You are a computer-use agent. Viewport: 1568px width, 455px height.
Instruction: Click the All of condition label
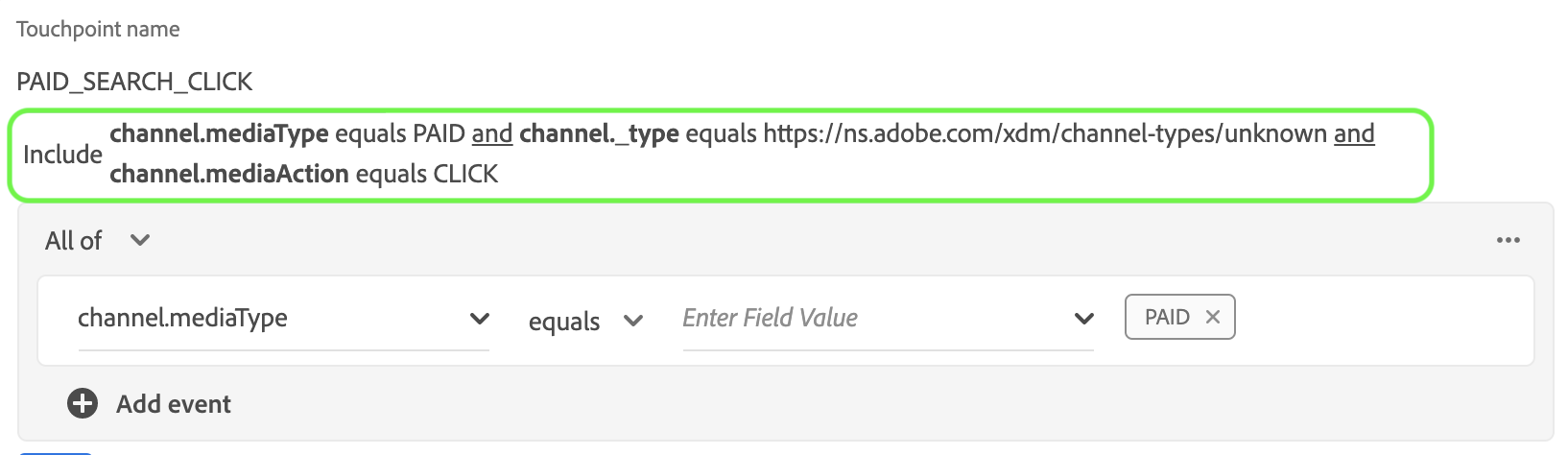[x=73, y=241]
